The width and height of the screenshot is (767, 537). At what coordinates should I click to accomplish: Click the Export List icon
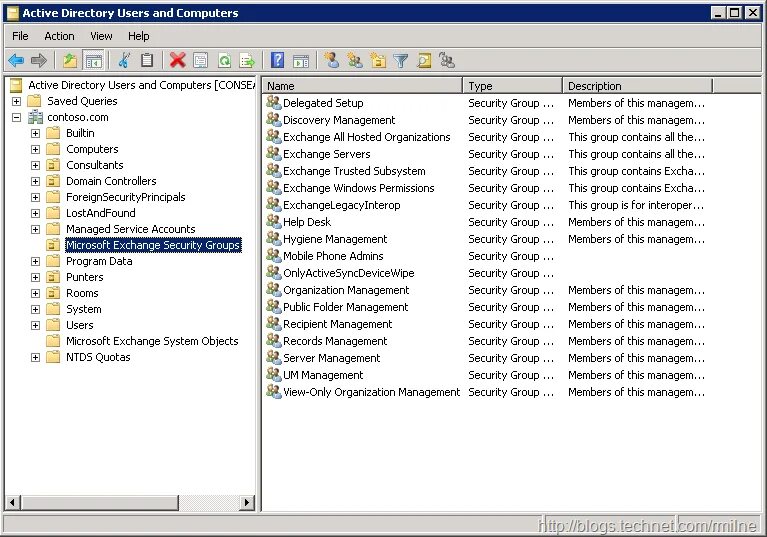(247, 61)
